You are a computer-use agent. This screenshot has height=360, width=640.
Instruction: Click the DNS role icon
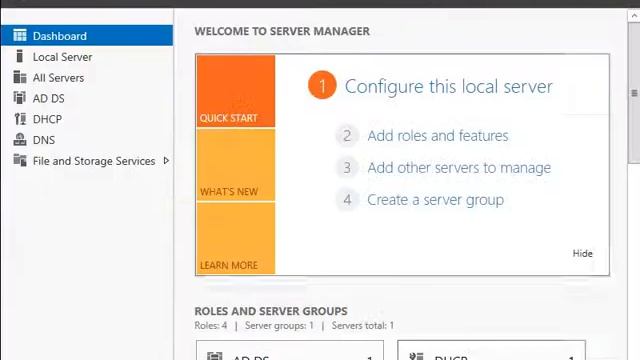point(20,140)
